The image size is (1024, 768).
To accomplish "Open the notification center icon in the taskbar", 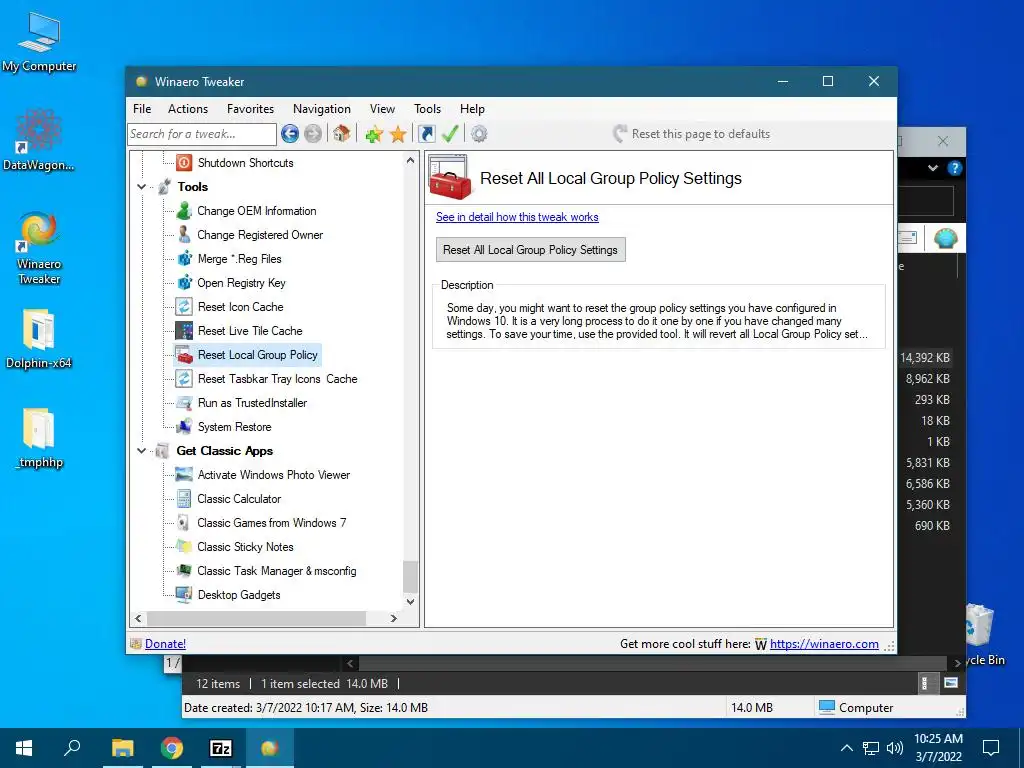I will [x=991, y=748].
